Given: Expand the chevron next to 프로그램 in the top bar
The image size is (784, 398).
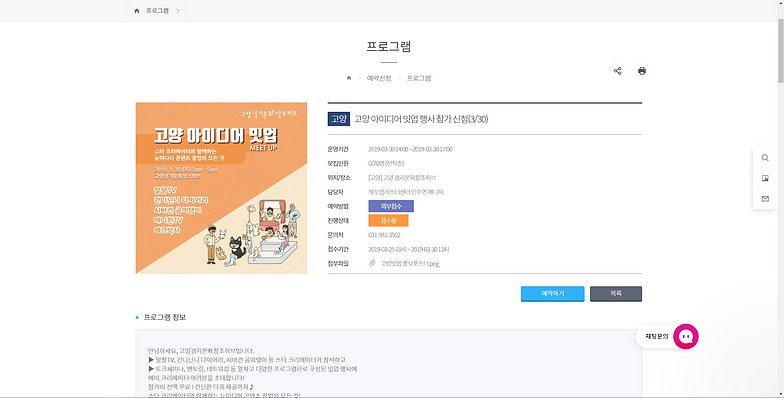Looking at the screenshot, I should [178, 10].
